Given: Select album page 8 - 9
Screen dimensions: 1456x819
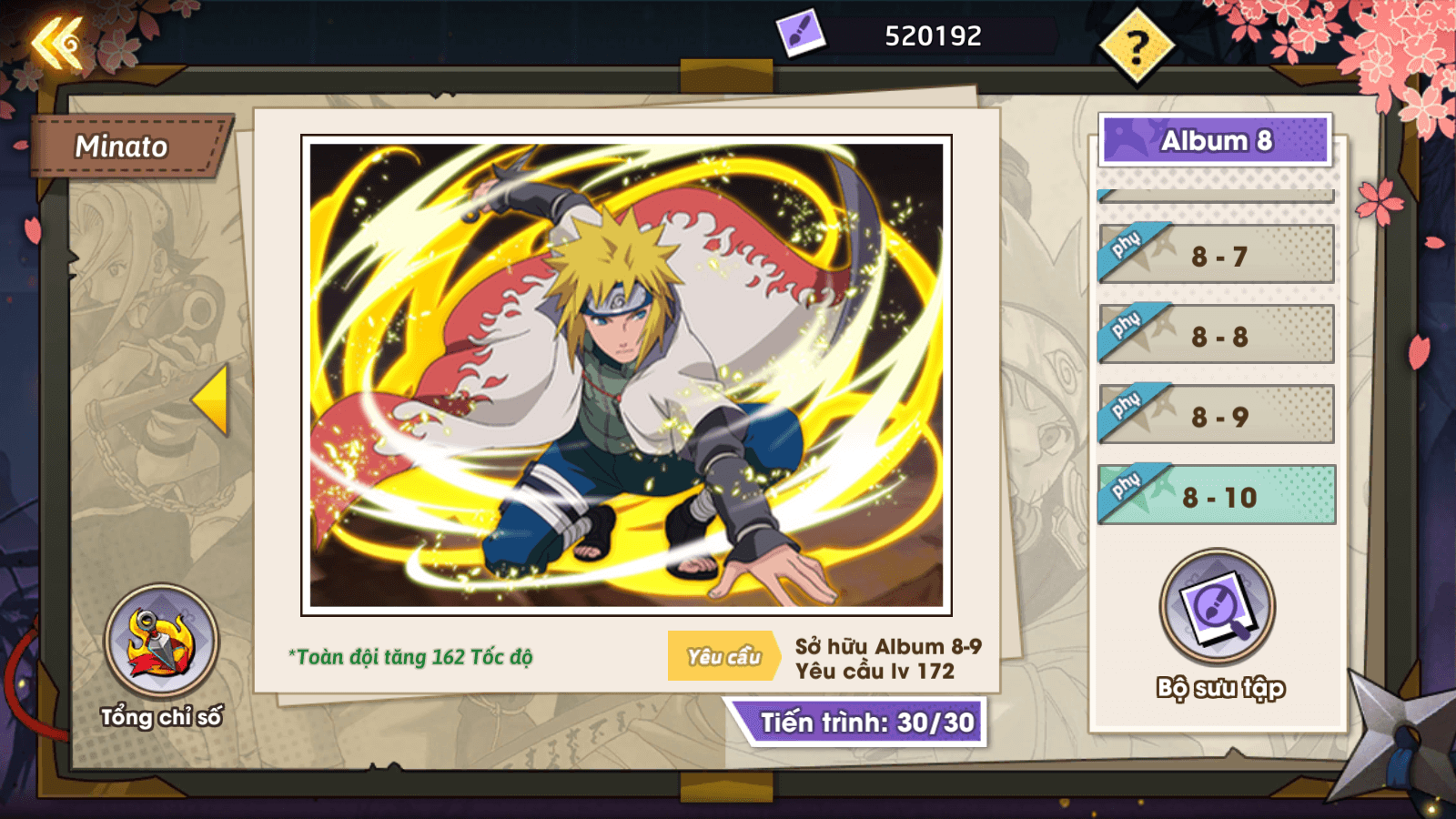Looking at the screenshot, I should coord(1217,415).
